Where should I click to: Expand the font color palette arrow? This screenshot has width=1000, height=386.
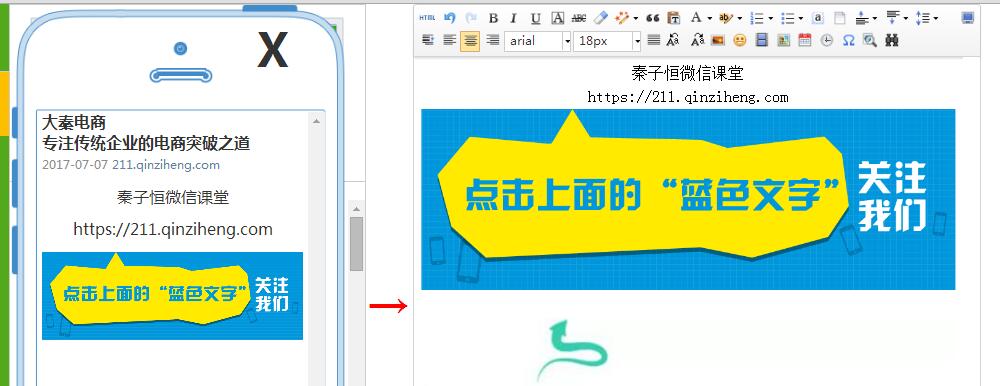[x=710, y=19]
